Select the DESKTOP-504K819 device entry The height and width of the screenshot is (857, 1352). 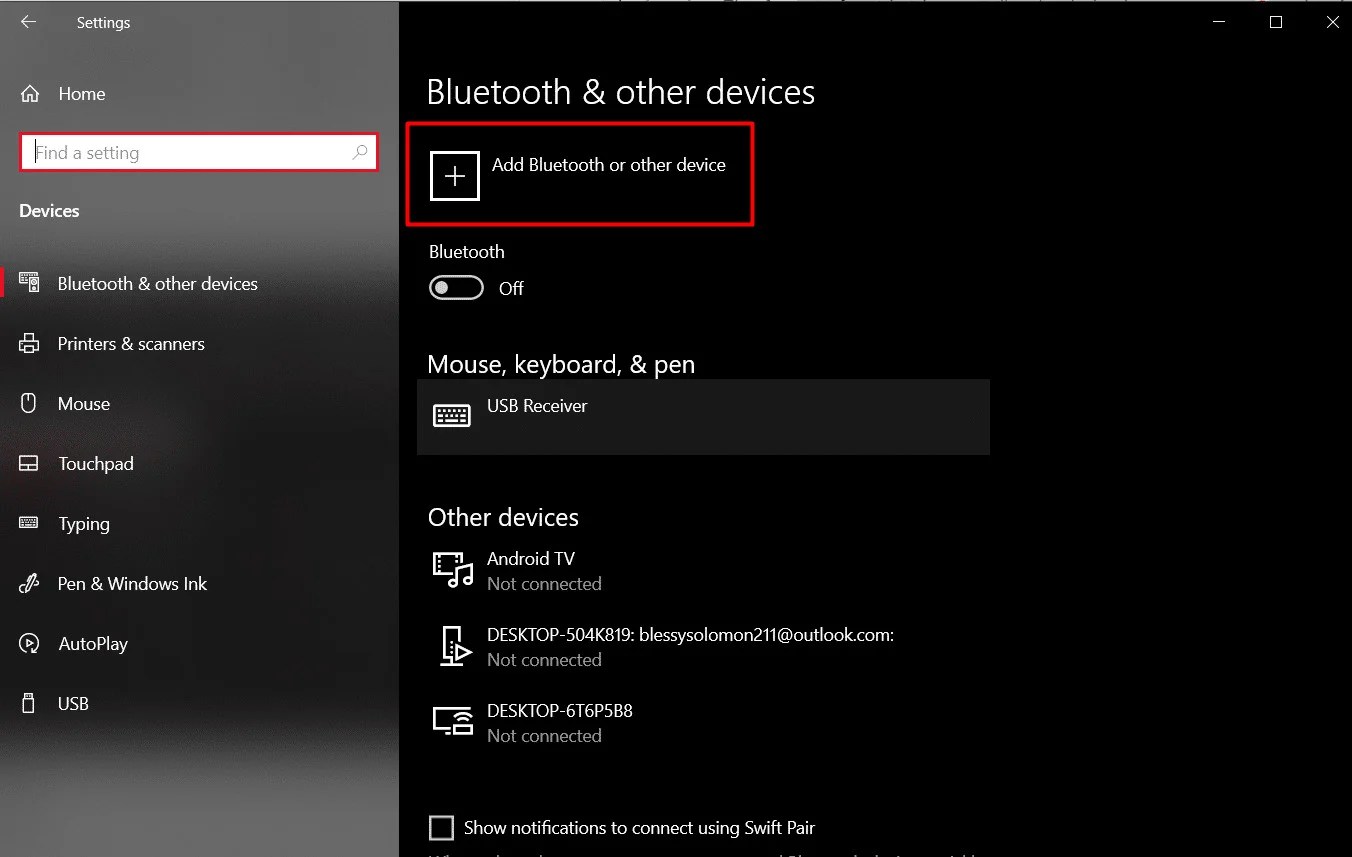tap(690, 646)
